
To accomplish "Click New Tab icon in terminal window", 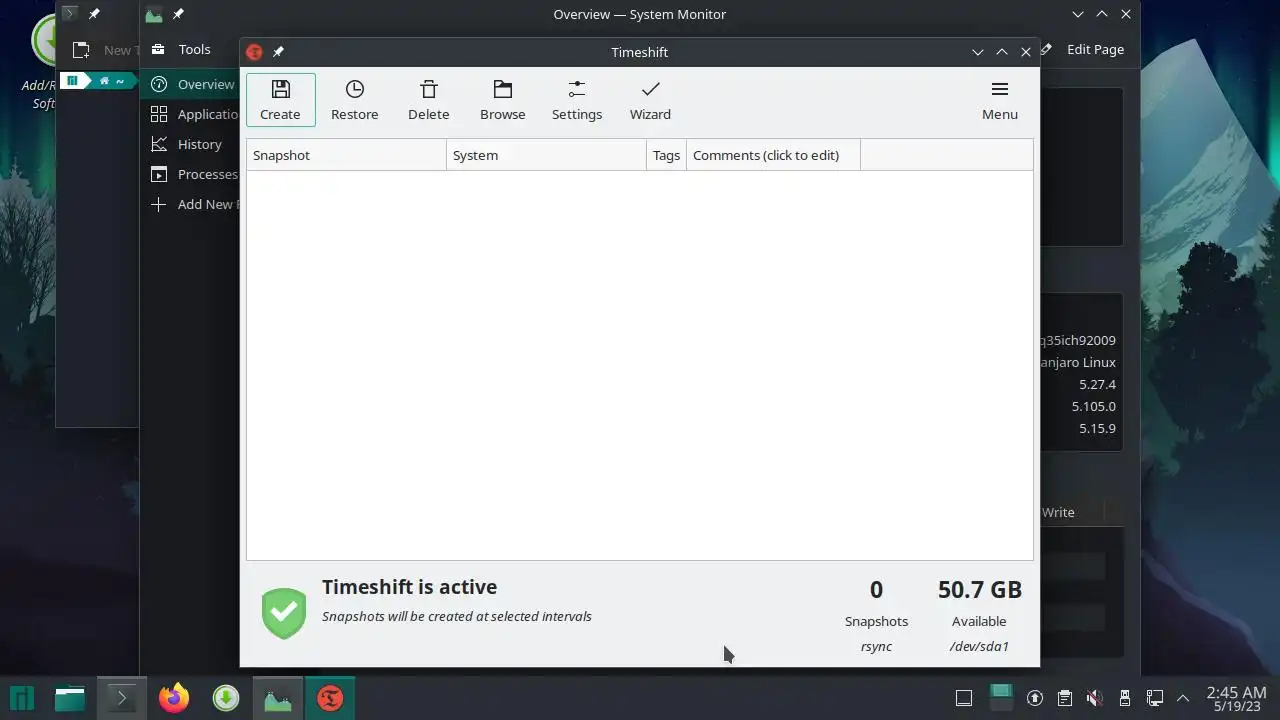I will (82, 50).
